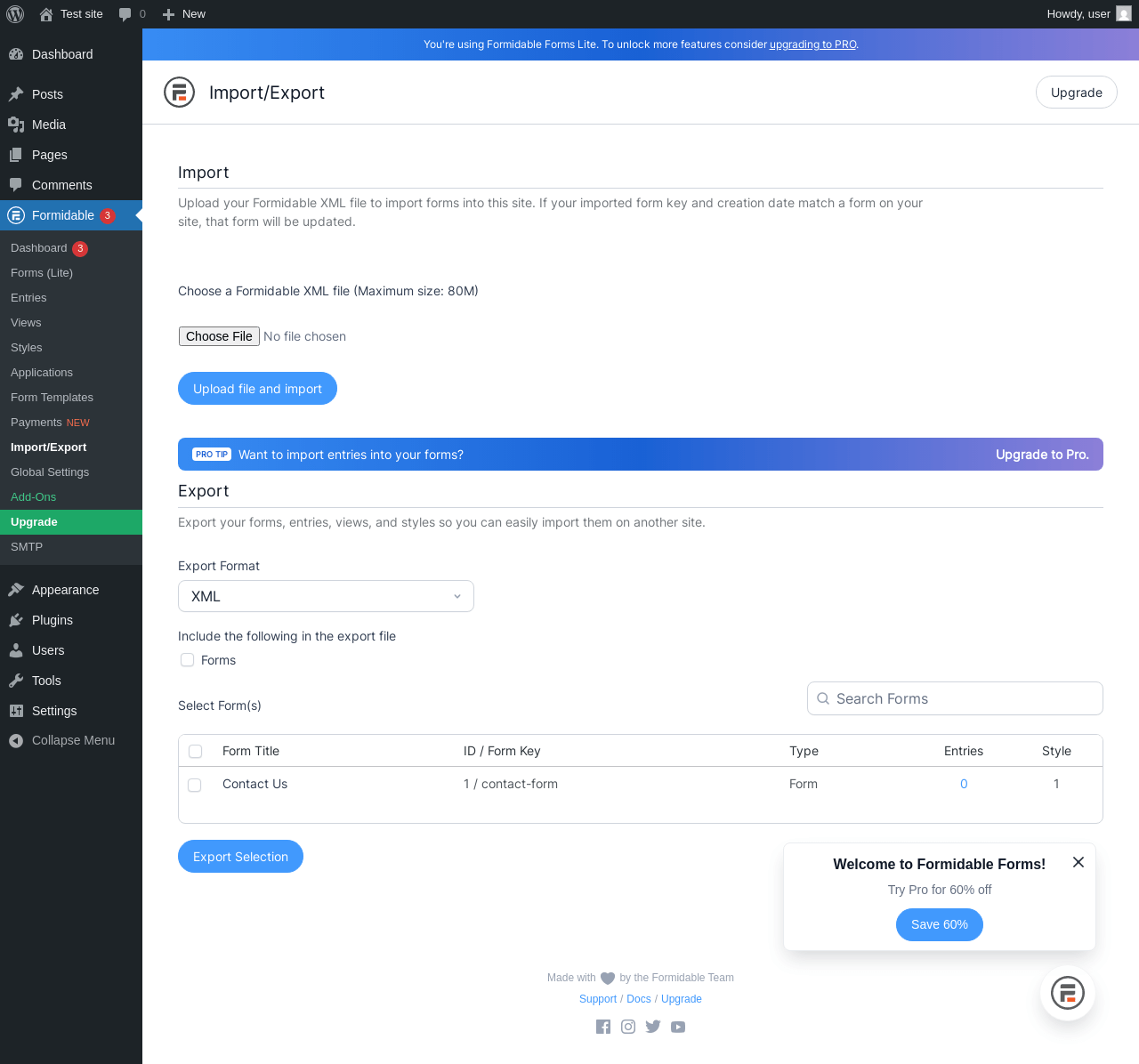The width and height of the screenshot is (1139, 1064).
Task: Tick the Forms checkbox for export
Action: tap(187, 660)
